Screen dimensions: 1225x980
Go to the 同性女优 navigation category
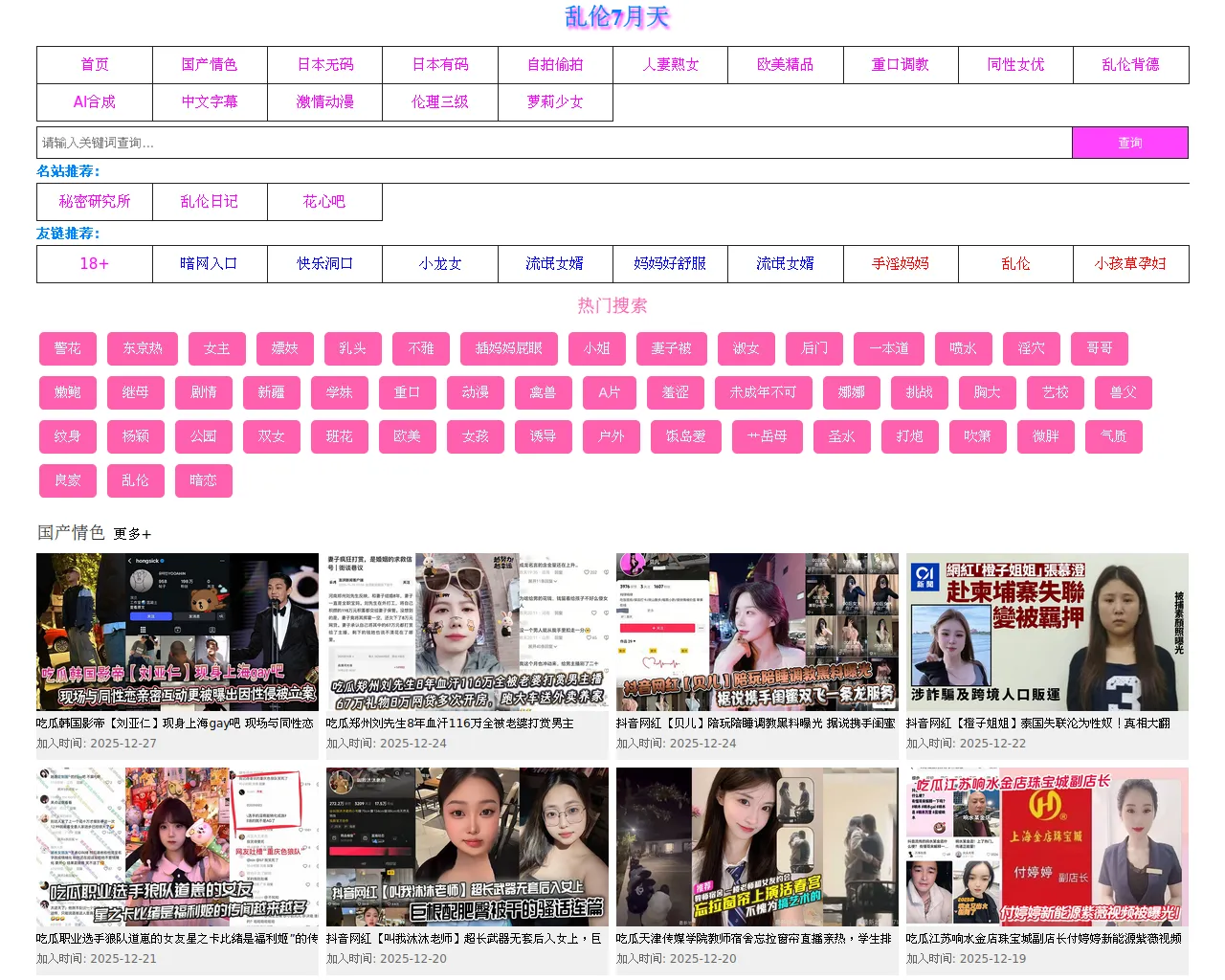click(x=1016, y=65)
